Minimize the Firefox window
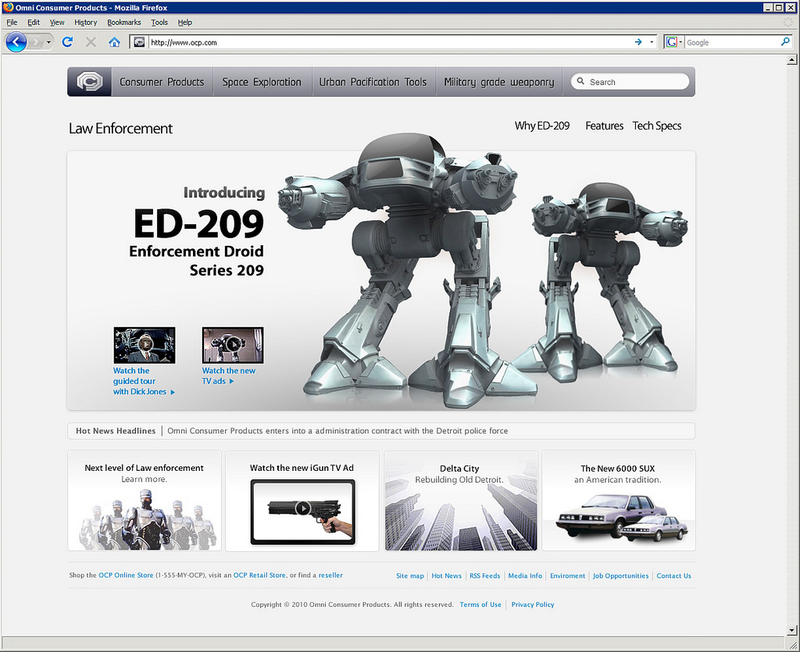The width and height of the screenshot is (800, 652). pyautogui.click(x=768, y=7)
